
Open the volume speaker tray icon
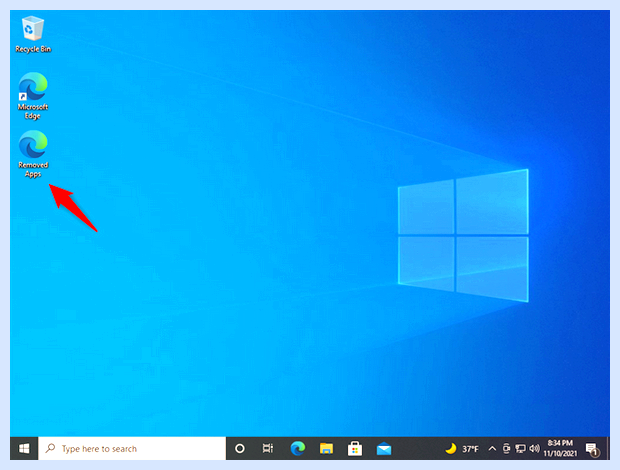[534, 449]
